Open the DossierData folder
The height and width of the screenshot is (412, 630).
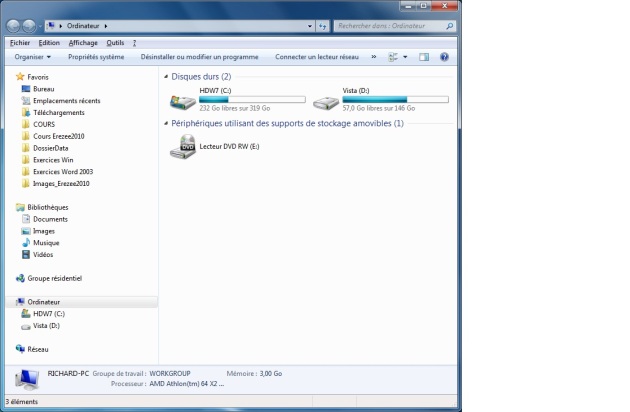[x=45, y=148]
